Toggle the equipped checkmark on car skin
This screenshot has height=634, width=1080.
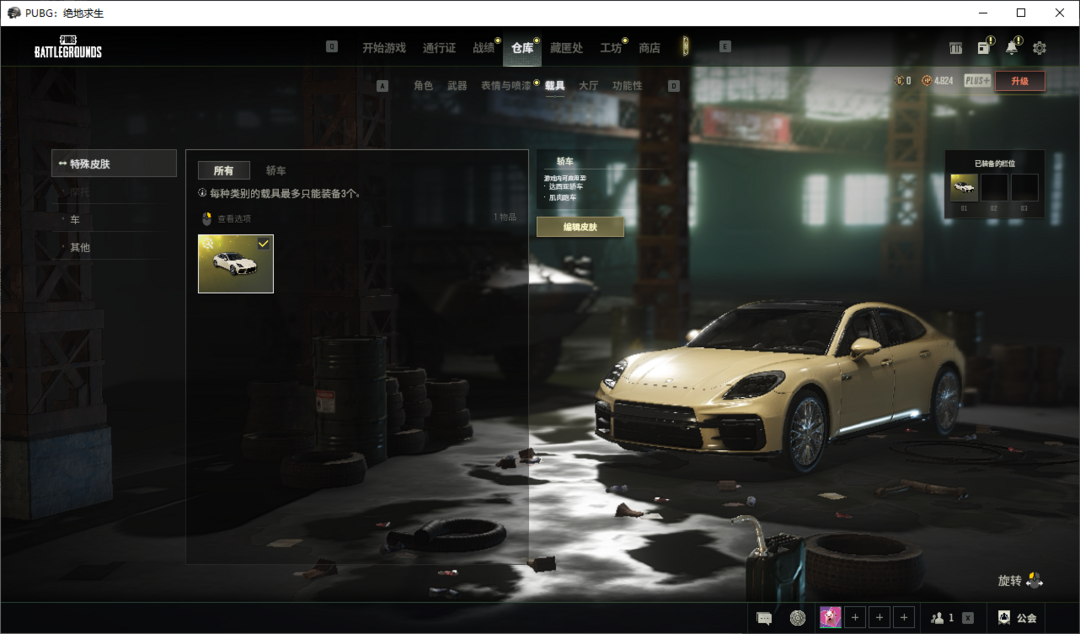coord(263,244)
